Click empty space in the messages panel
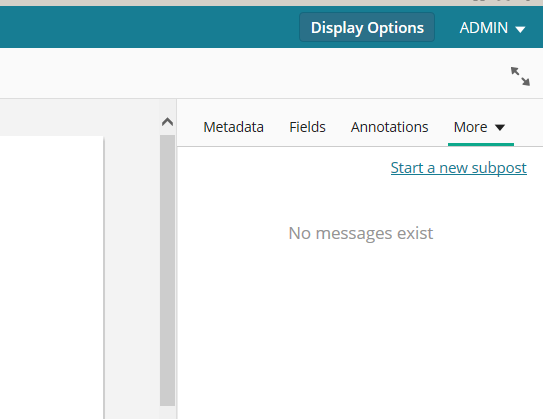This screenshot has height=419, width=543. coord(360,329)
